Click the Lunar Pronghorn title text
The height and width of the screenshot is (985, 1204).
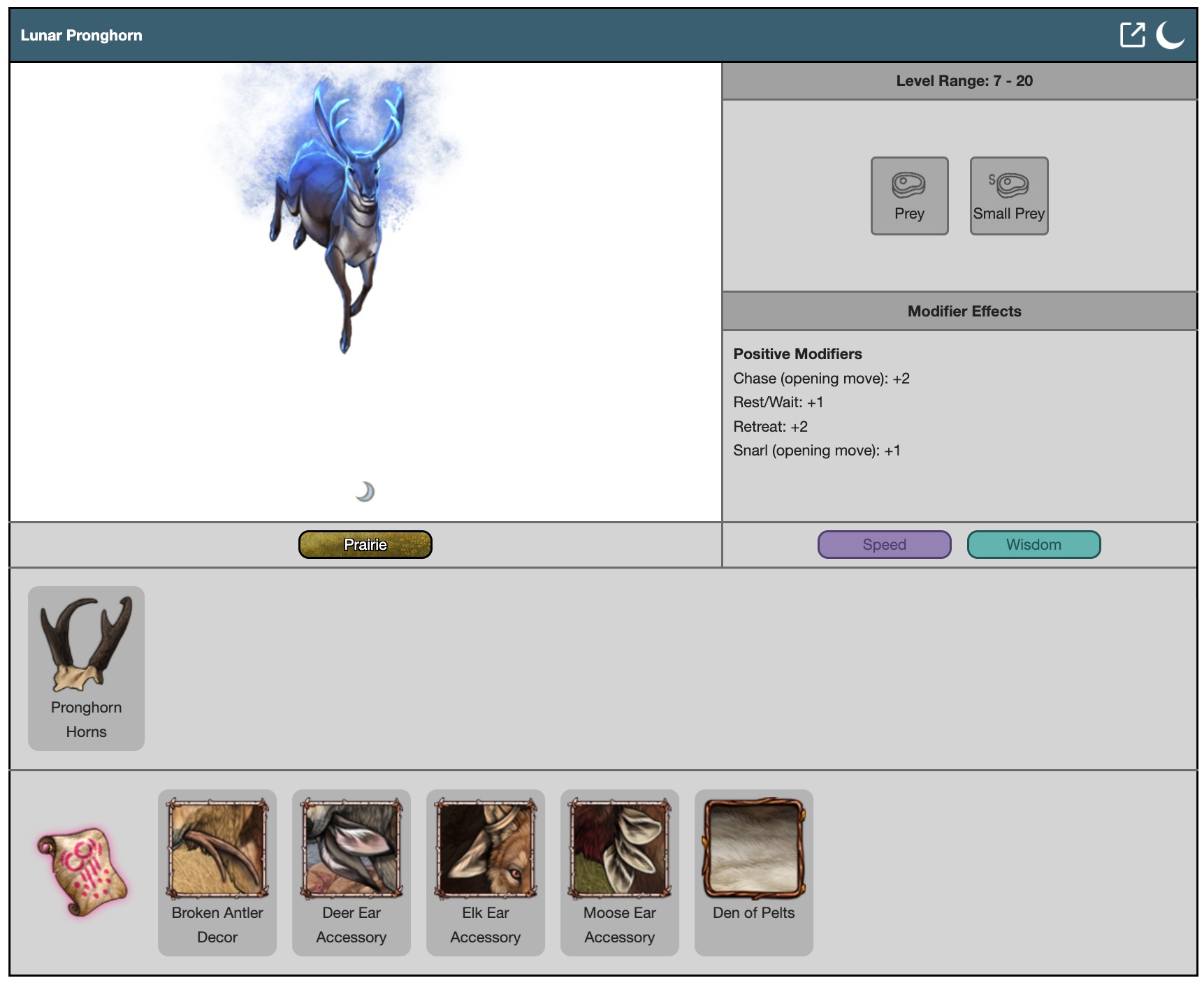click(81, 36)
